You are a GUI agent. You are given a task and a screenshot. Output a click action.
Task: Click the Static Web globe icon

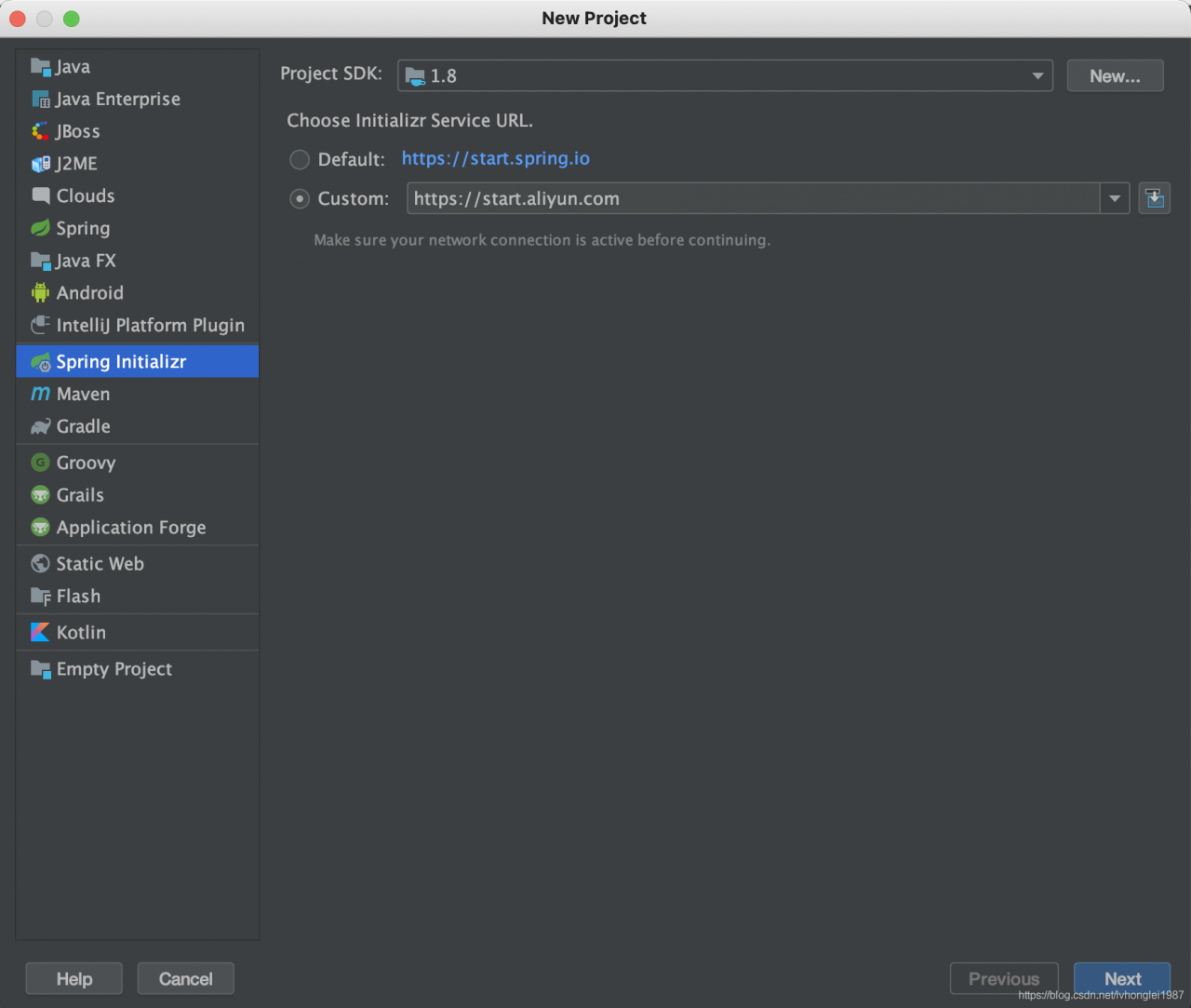(40, 564)
